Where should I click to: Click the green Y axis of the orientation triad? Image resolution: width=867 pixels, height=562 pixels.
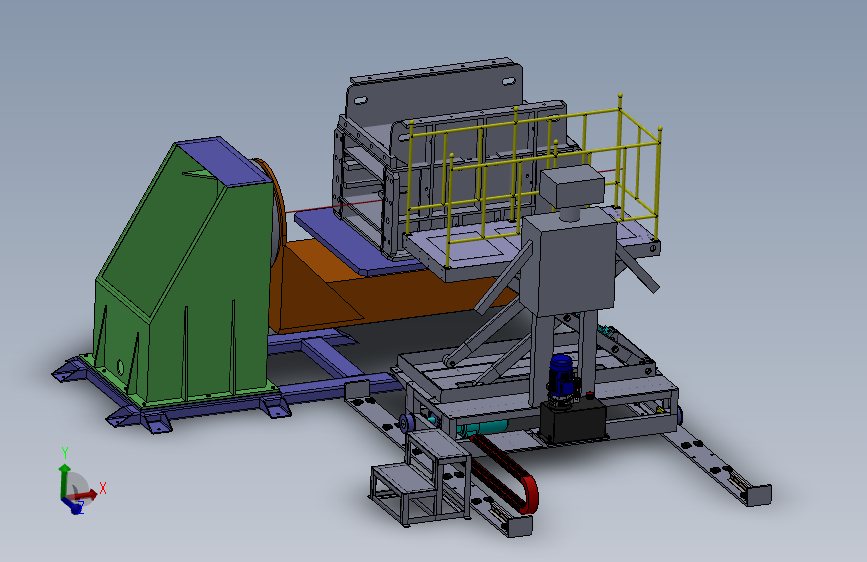click(x=65, y=479)
